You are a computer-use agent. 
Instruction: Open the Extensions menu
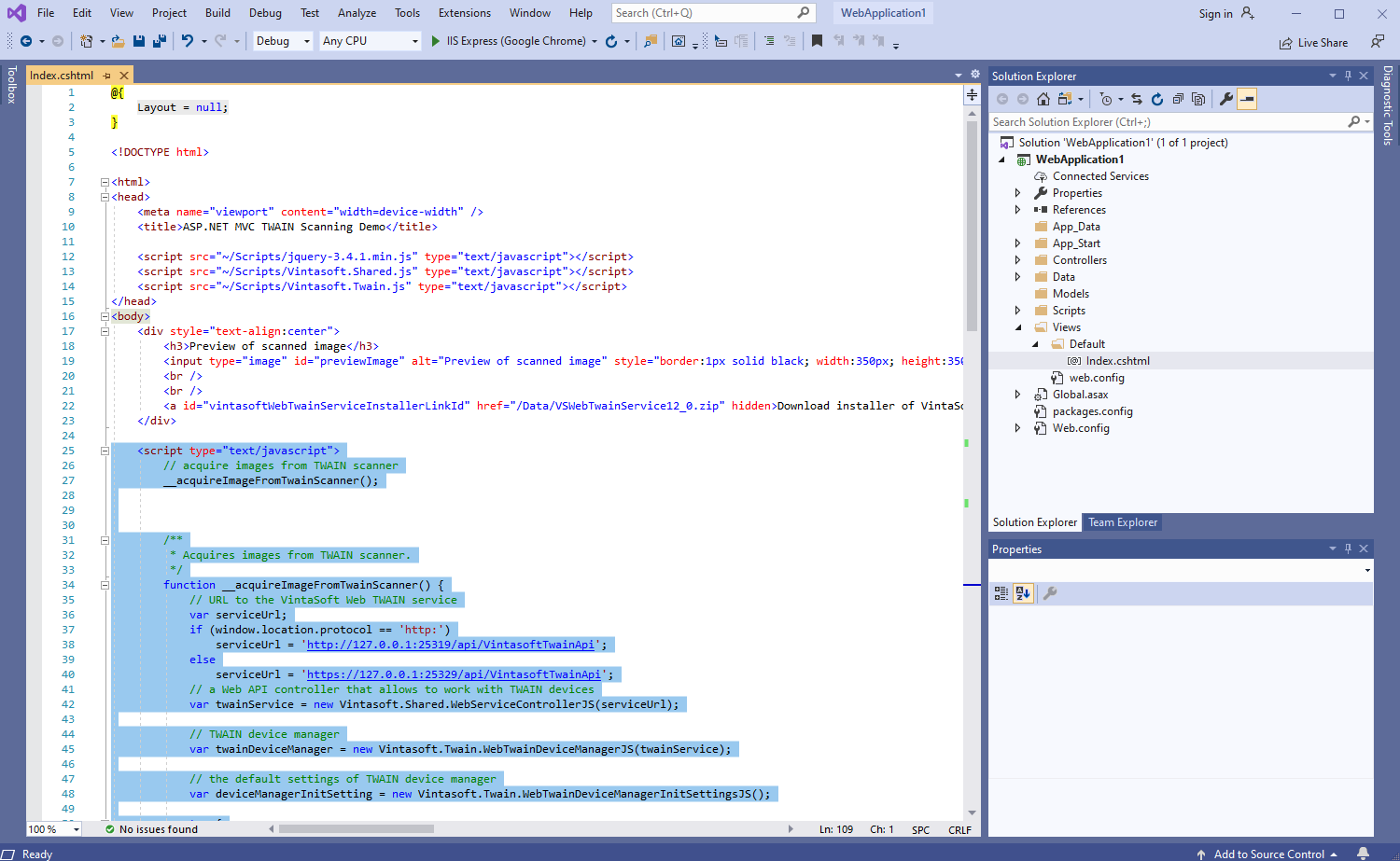tap(465, 13)
